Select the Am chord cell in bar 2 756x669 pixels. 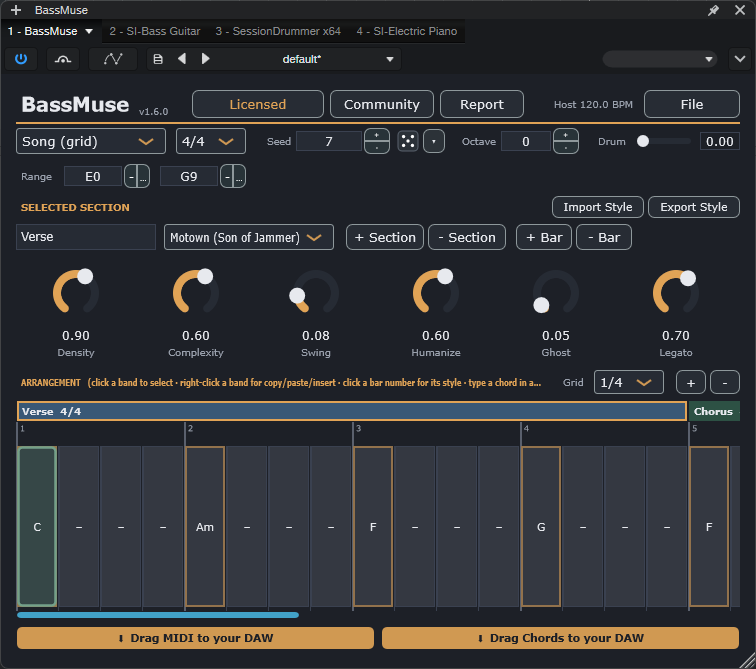point(205,526)
